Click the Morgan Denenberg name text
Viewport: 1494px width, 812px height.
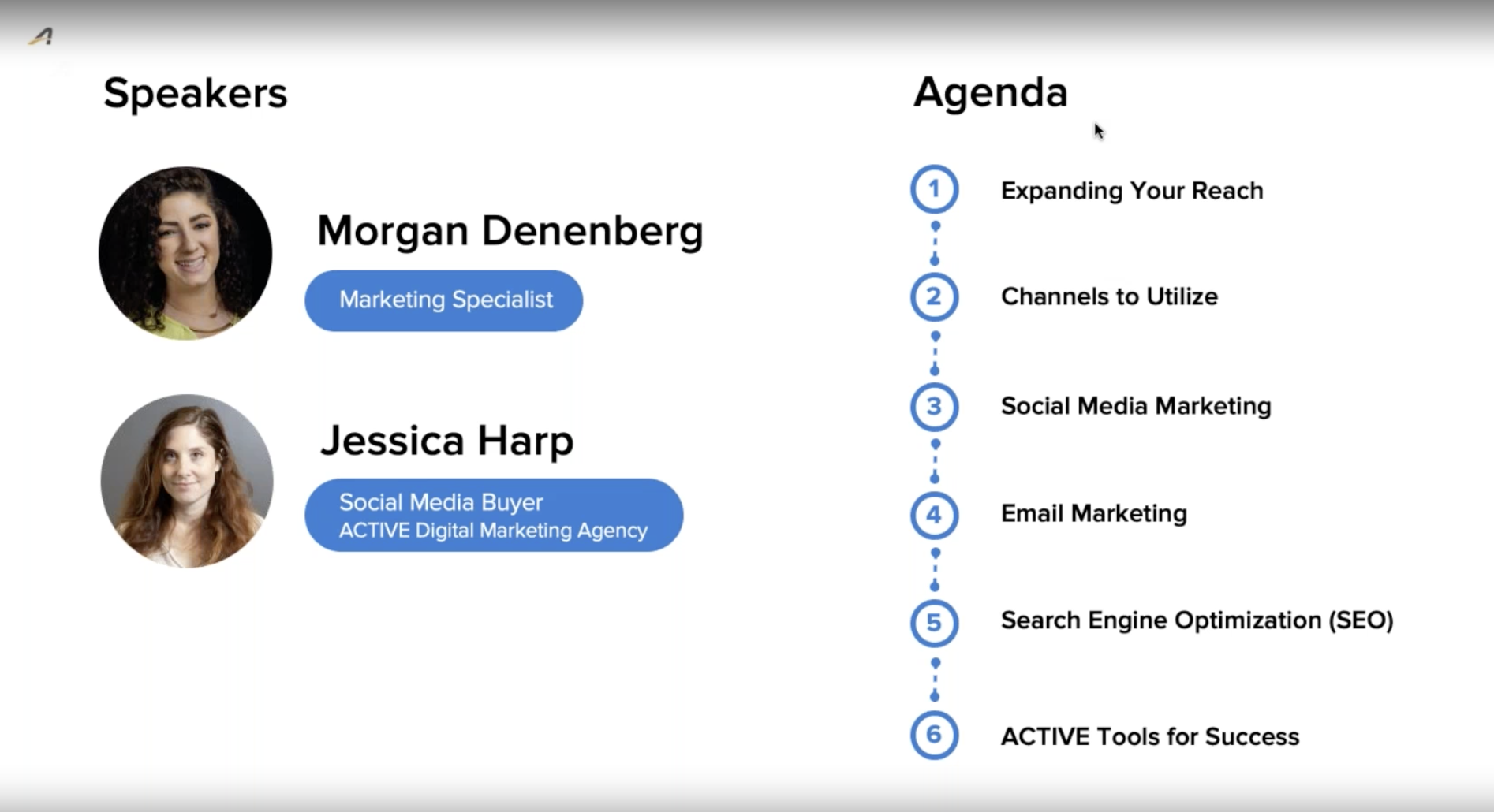coord(510,231)
